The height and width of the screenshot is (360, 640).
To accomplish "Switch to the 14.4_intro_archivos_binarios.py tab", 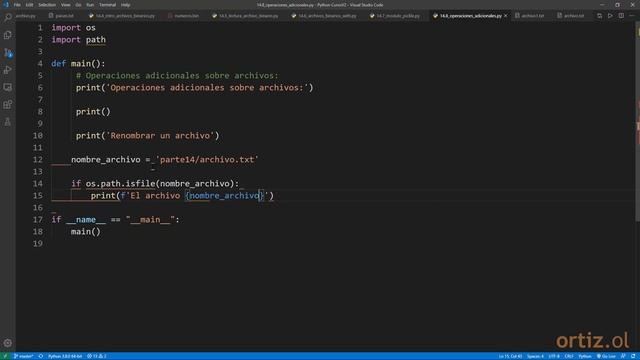I will (x=122, y=16).
